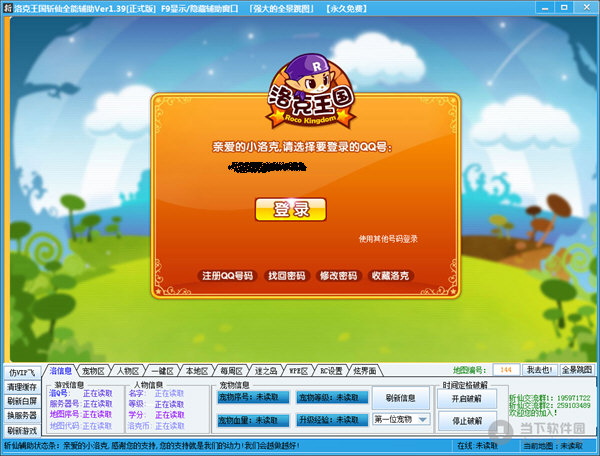600x456 pixels.
Task: Click 修改密码 to change password
Action: (338, 276)
